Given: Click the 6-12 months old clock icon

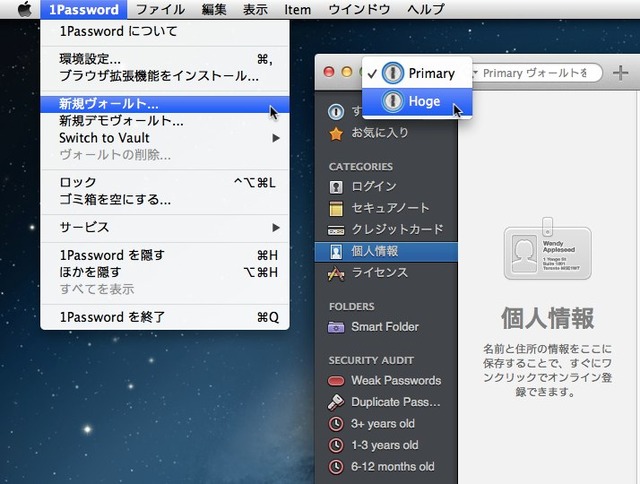Looking at the screenshot, I should click(336, 467).
